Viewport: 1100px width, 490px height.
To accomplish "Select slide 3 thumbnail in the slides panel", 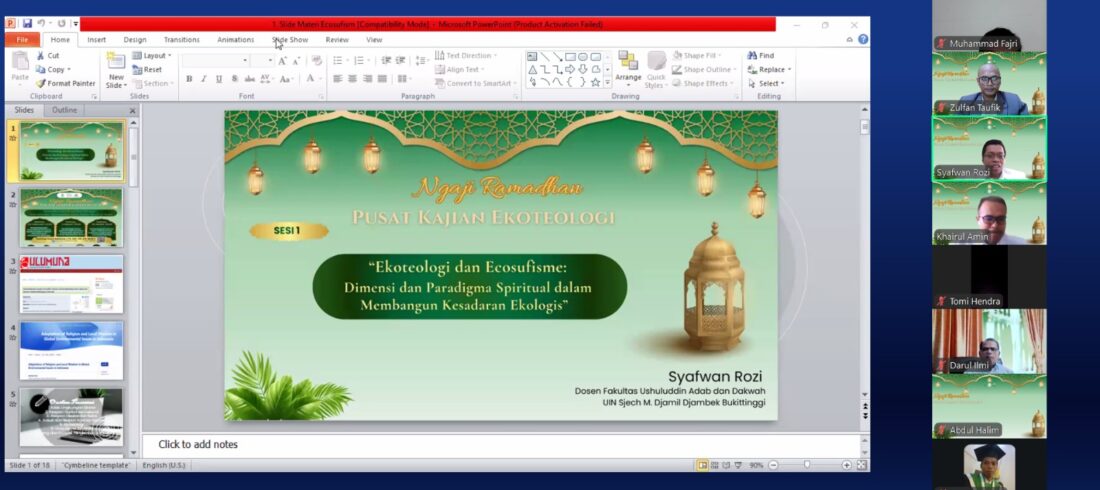I will [x=71, y=284].
